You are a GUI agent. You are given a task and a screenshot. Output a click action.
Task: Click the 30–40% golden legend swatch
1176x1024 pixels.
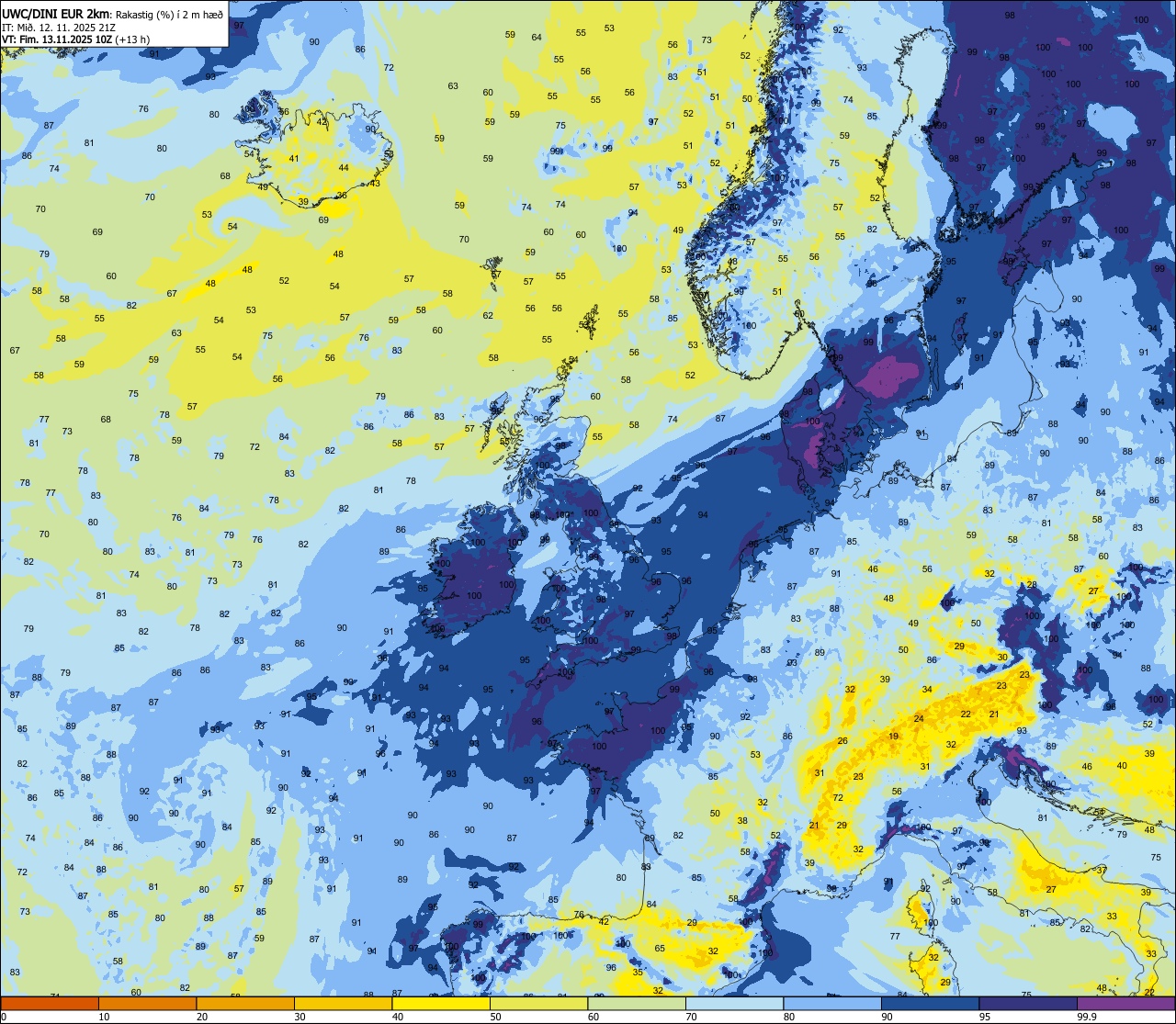343,1003
